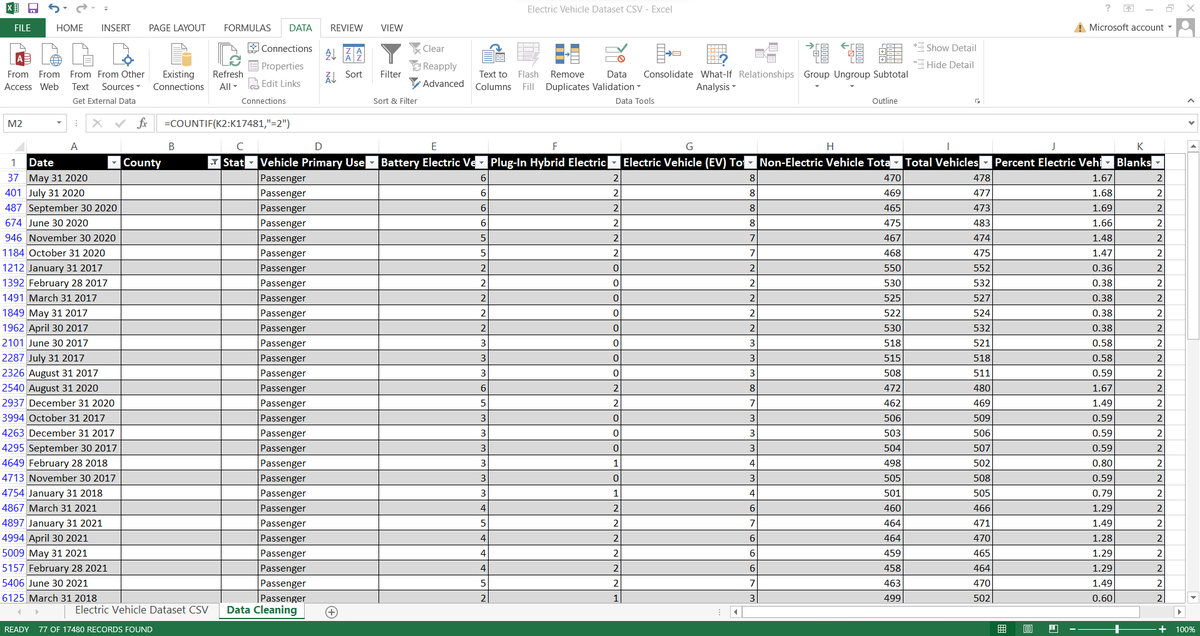Click Reapply filter
Image resolution: width=1200 pixels, height=636 pixels.
[x=433, y=66]
